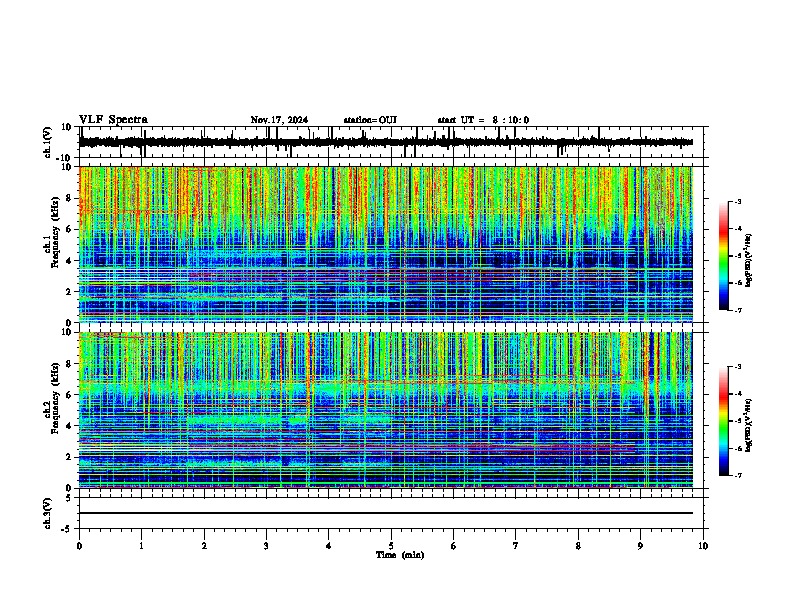
Task: Click time axis tick label "9"
Action: 640,546
